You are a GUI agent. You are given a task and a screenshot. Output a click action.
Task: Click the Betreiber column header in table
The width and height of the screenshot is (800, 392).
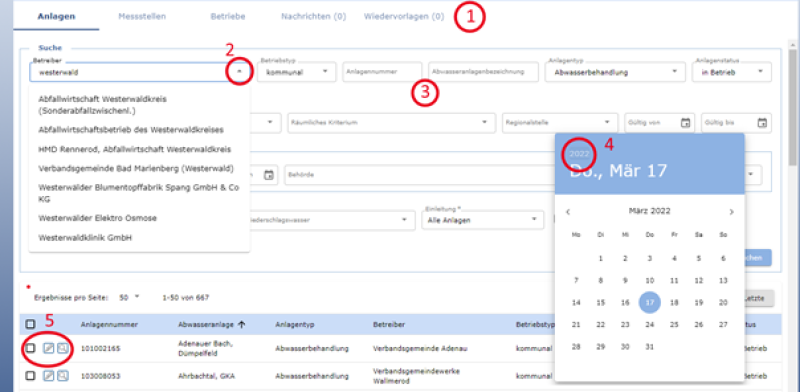click(389, 325)
